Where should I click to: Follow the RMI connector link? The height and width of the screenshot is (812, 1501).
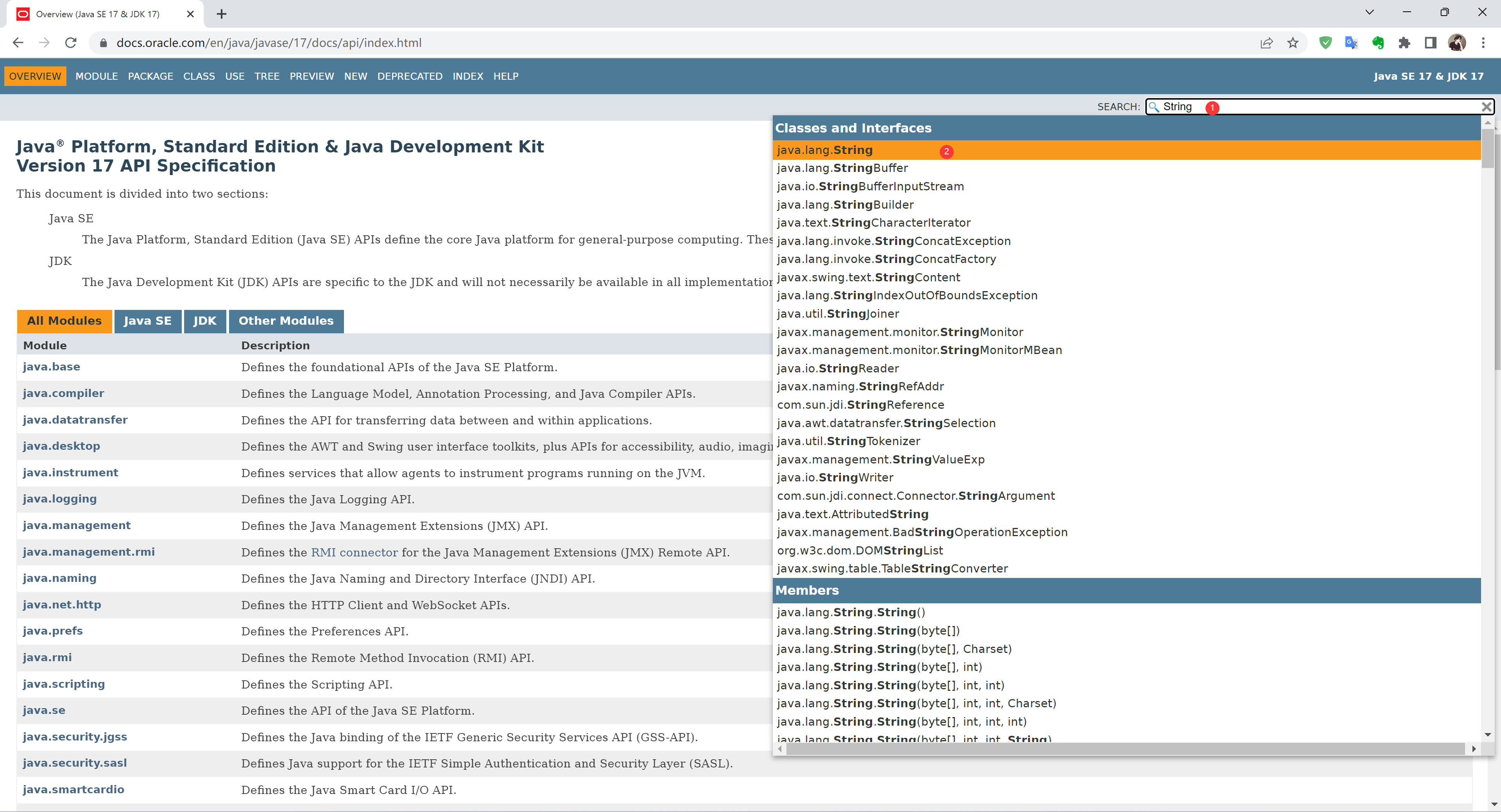tap(354, 552)
